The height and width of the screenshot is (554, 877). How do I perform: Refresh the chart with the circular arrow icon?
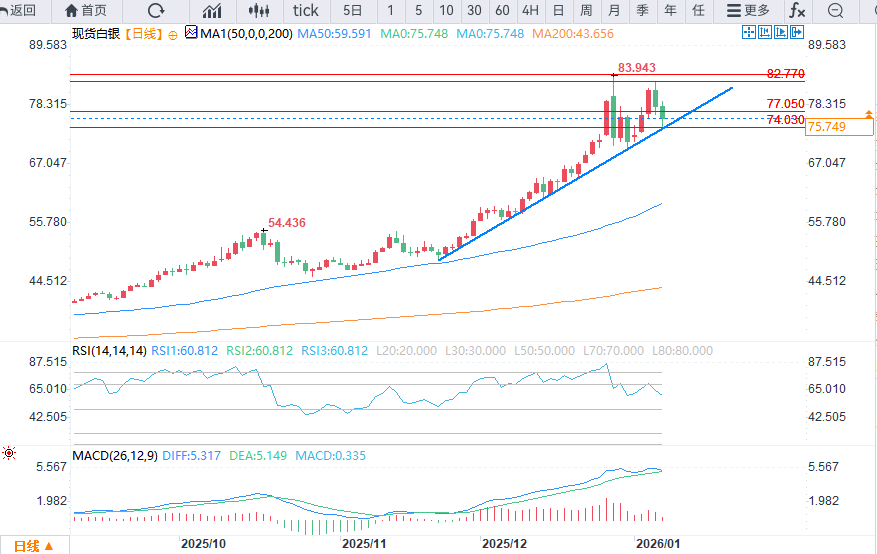pos(156,11)
